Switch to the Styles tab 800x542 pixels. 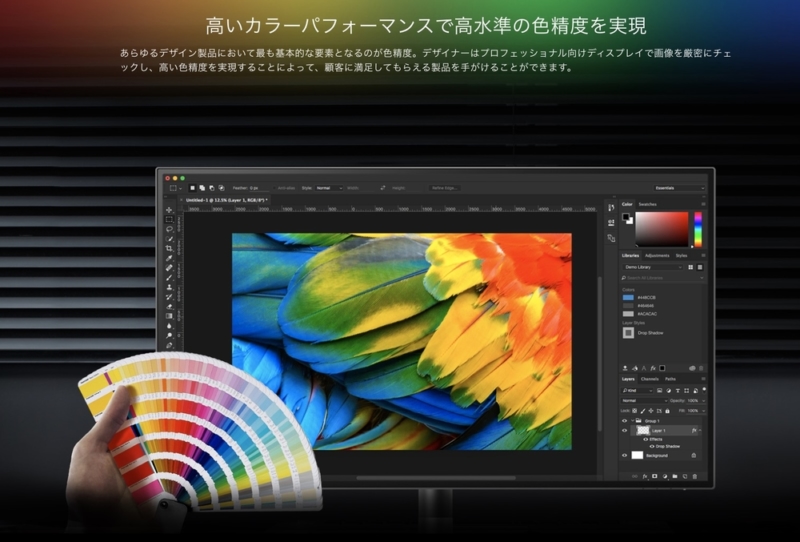click(x=681, y=255)
